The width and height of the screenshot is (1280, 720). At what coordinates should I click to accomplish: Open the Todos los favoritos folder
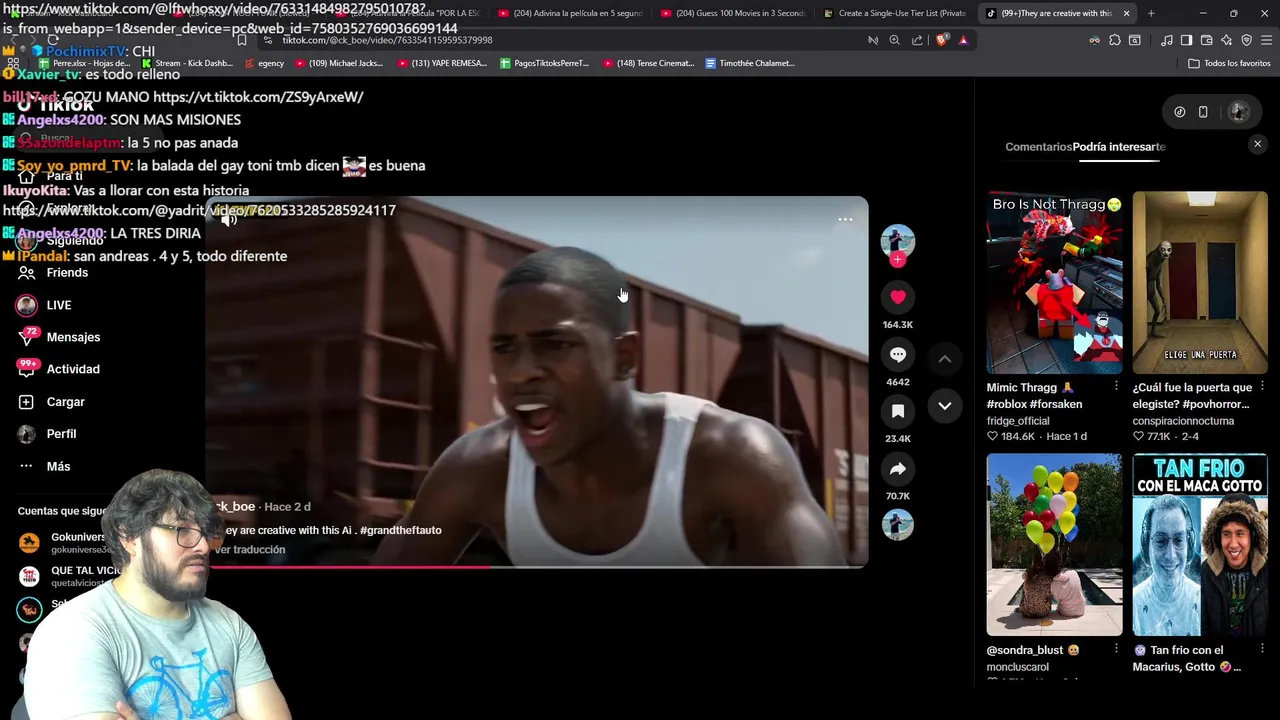pyautogui.click(x=1229, y=63)
